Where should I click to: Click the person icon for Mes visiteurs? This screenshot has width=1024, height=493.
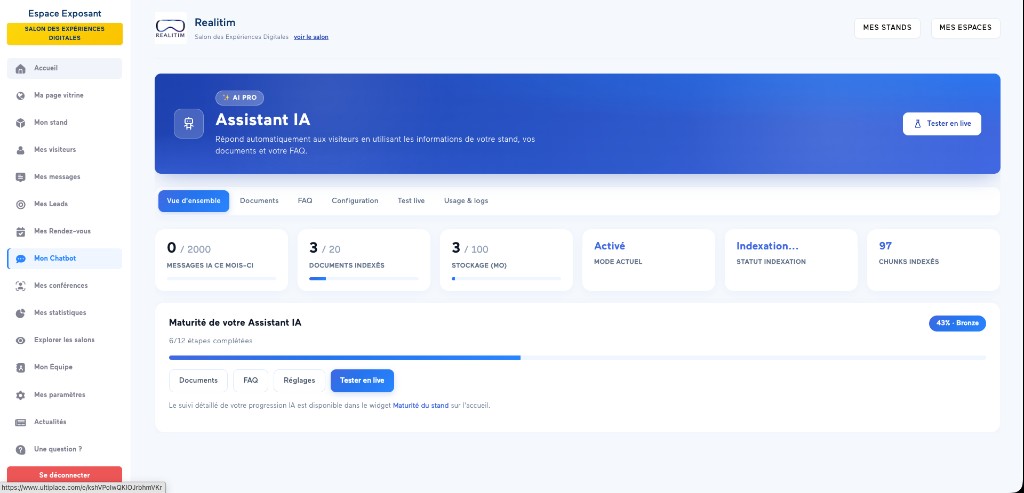(20, 150)
